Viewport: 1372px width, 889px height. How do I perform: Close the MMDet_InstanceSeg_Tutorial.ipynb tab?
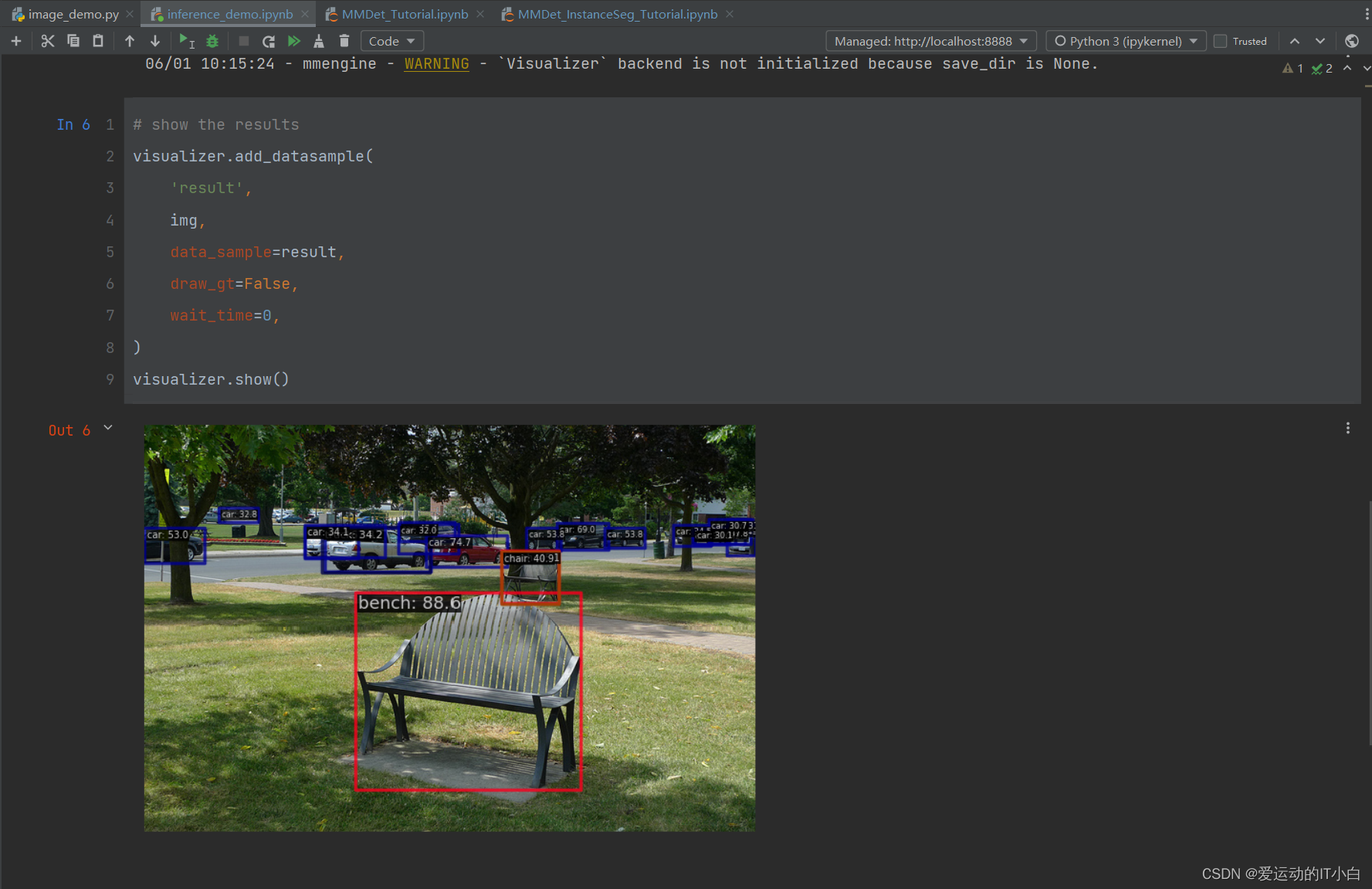click(729, 14)
